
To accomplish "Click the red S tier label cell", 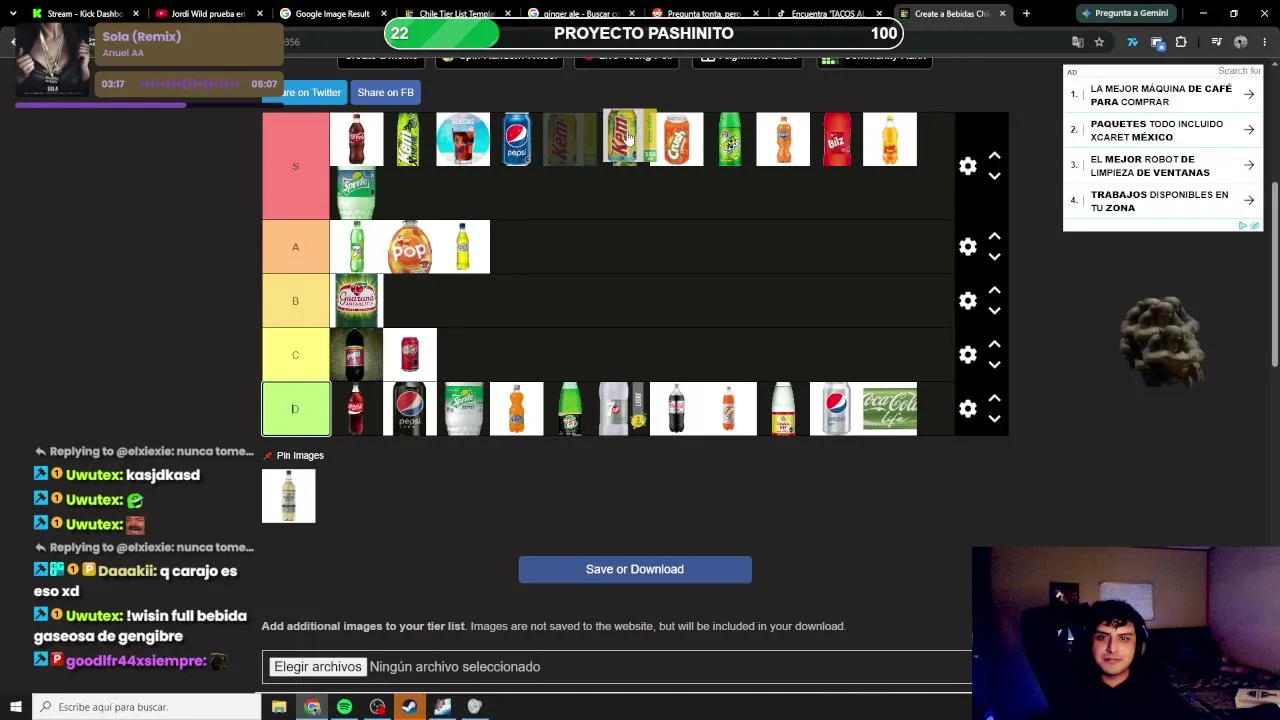I will (x=295, y=166).
